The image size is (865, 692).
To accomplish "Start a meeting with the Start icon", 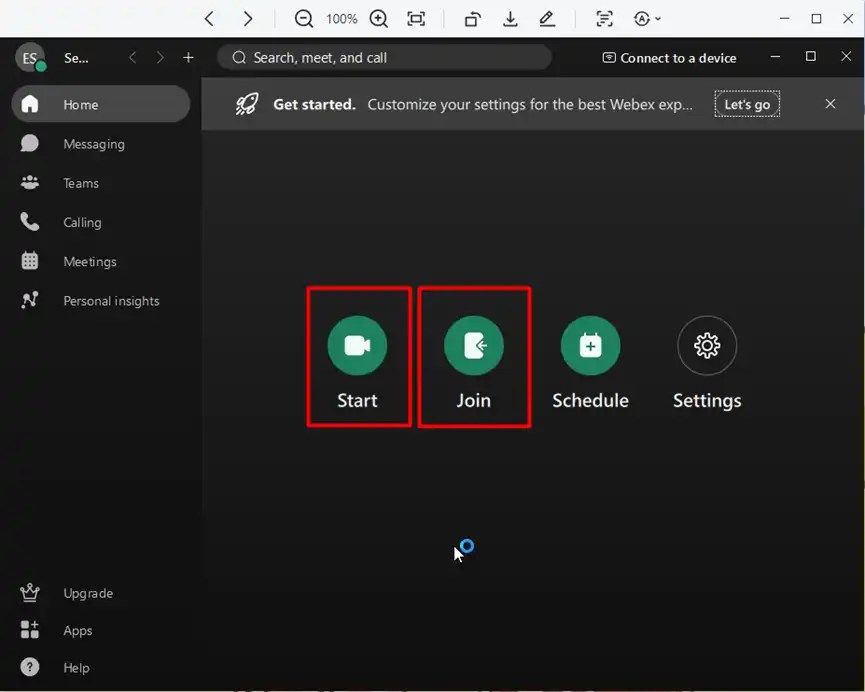I will coord(358,345).
